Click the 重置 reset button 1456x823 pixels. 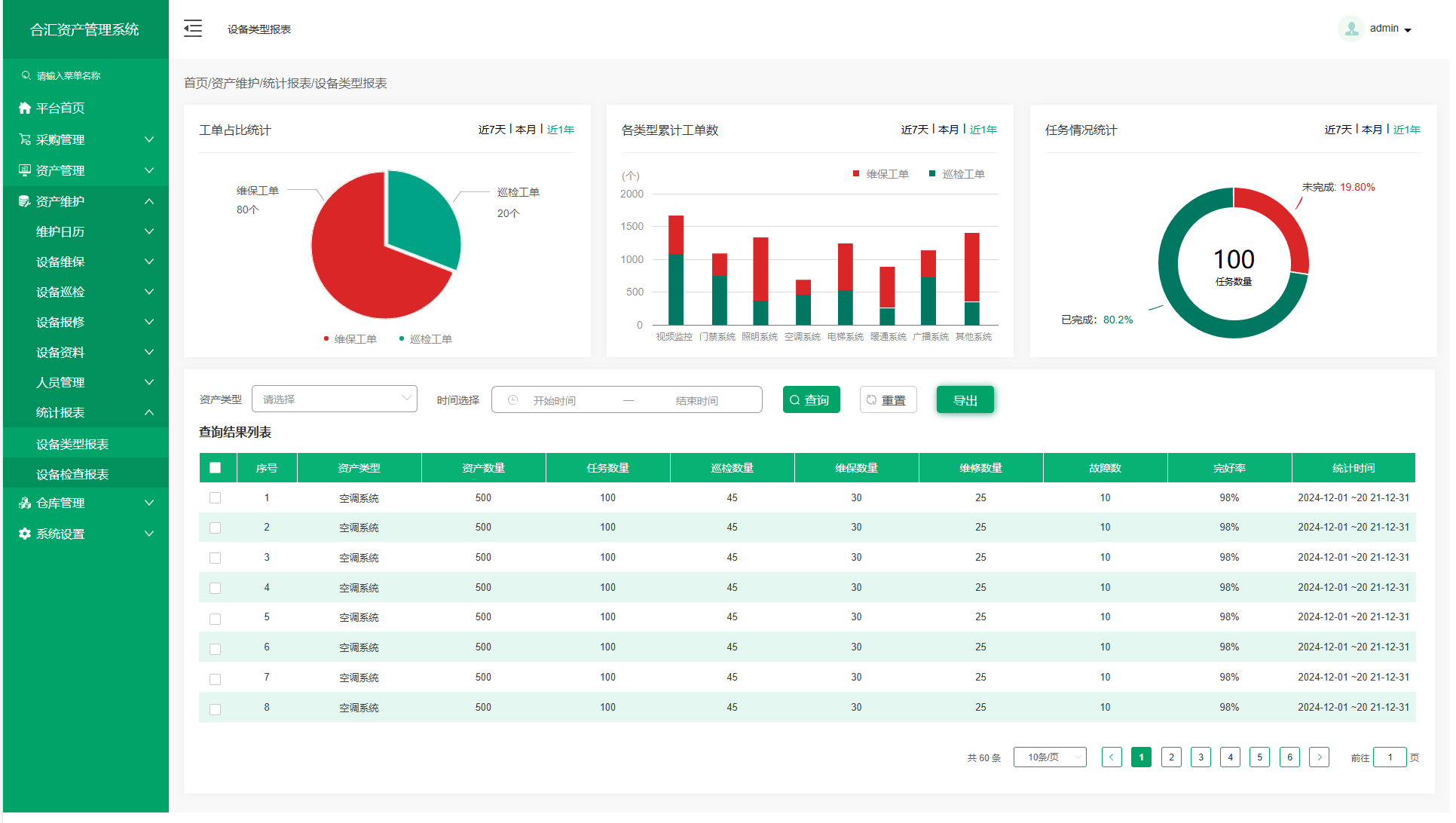point(888,400)
